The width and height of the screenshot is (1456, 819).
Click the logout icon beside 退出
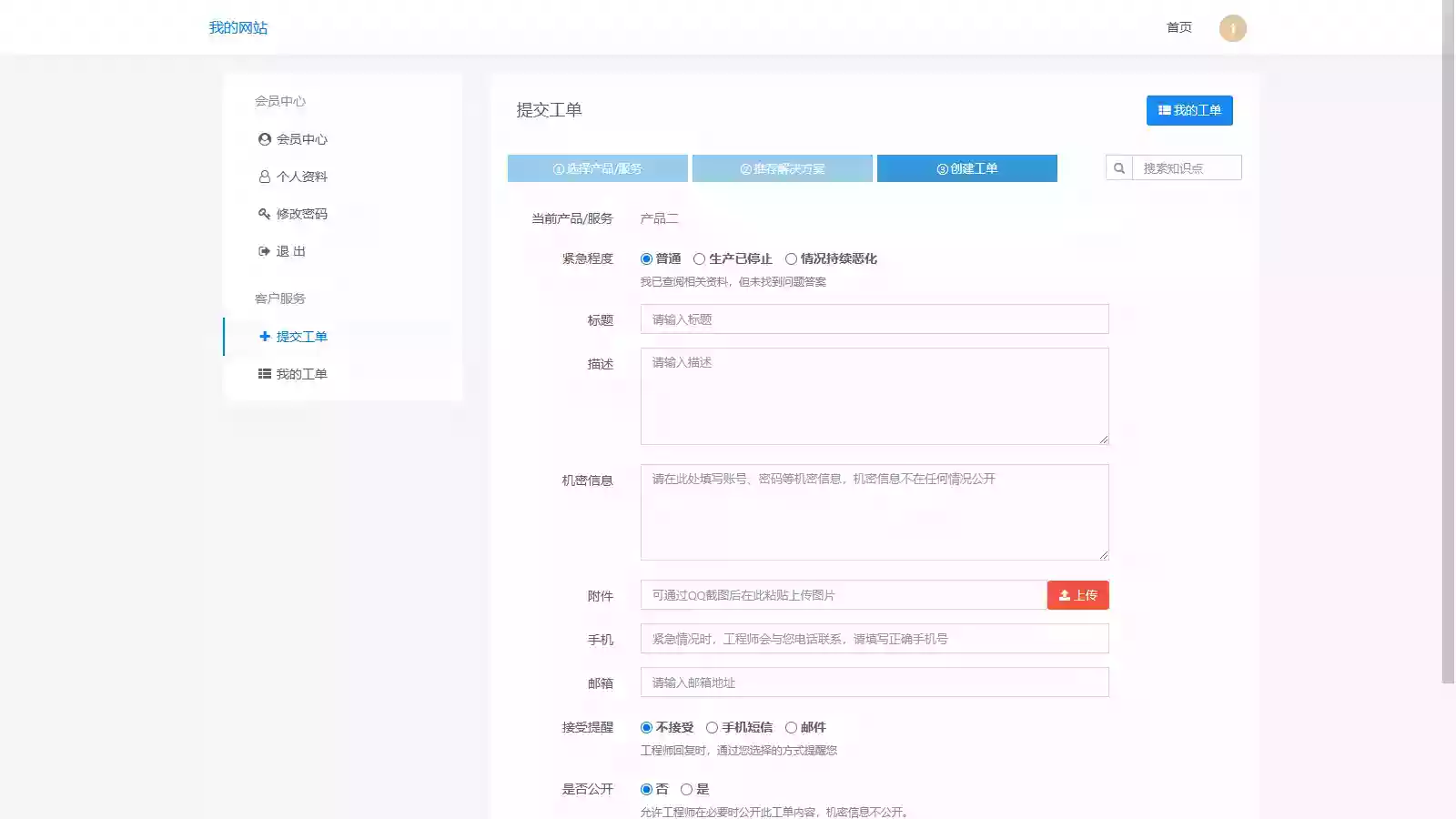pos(263,251)
